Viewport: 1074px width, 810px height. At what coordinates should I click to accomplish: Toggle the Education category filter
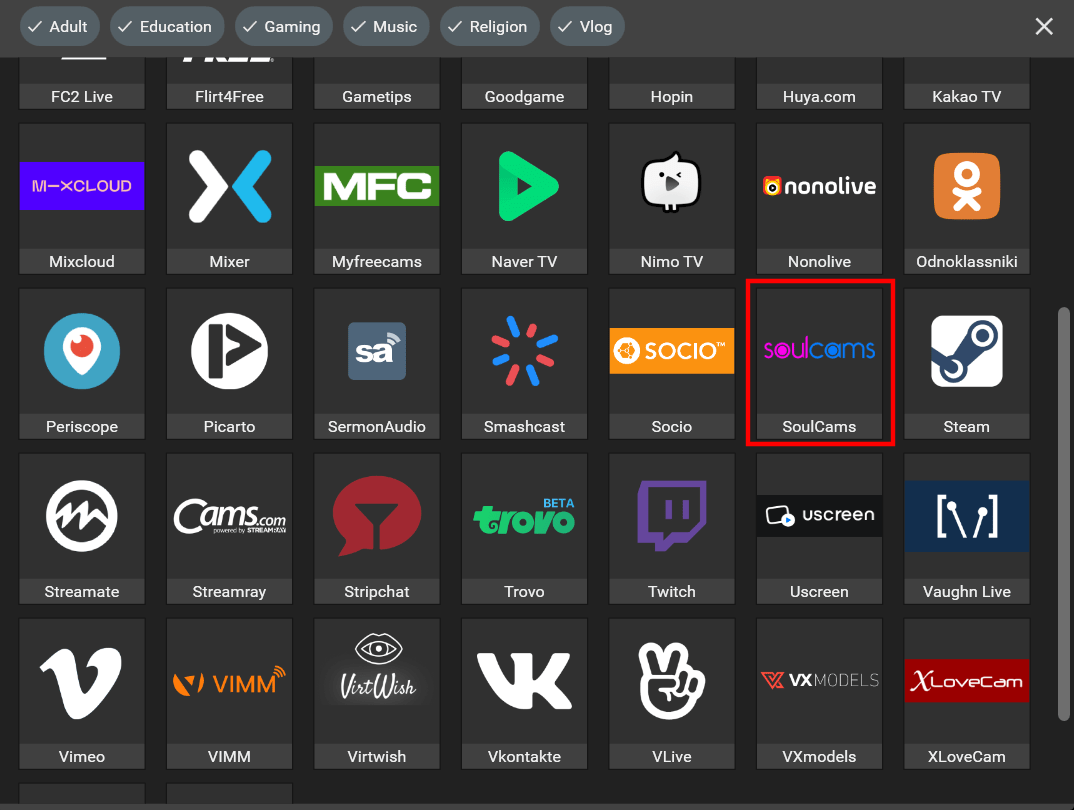[x=167, y=27]
